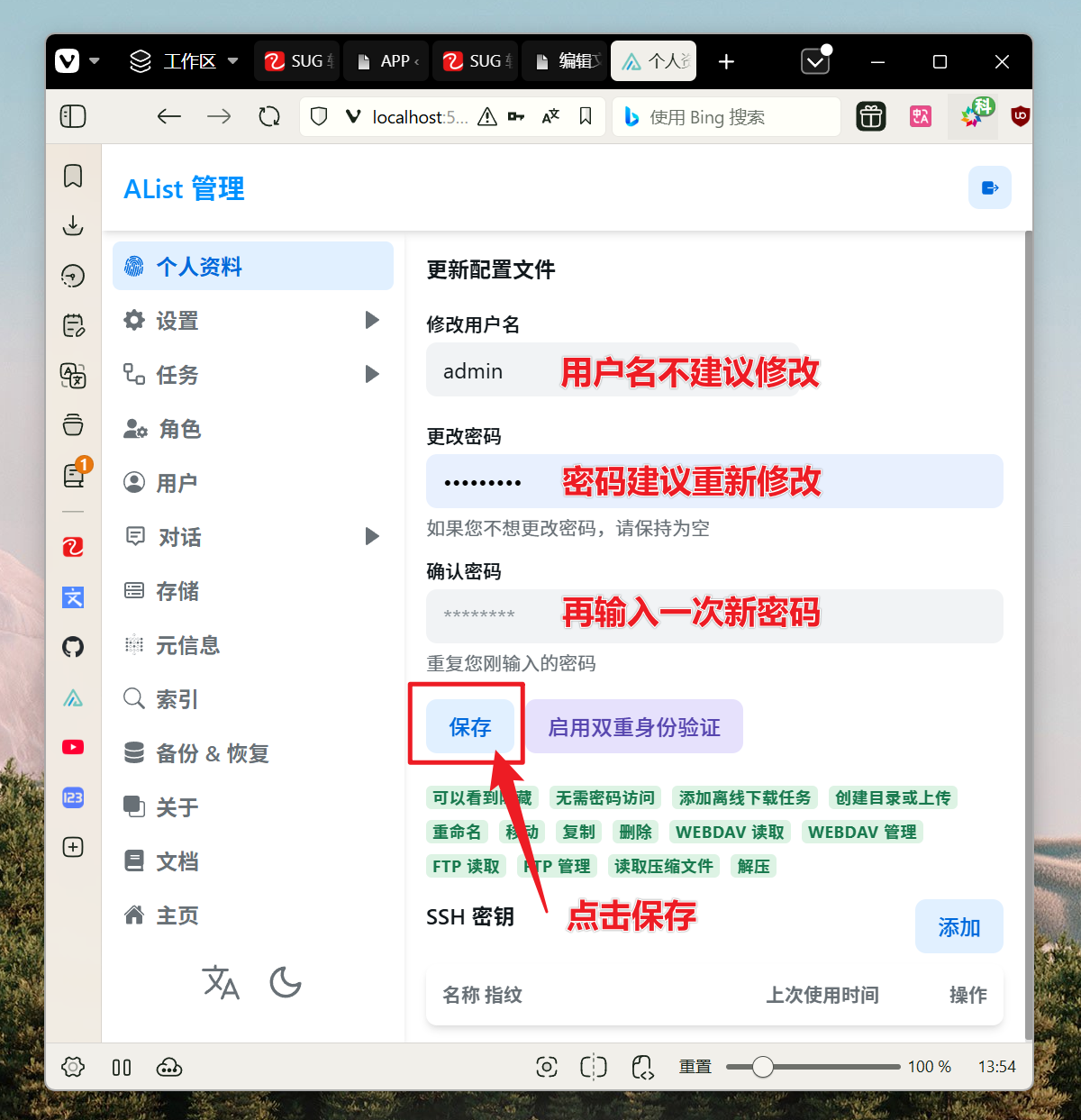Click the logout icon in the AList header
This screenshot has width=1081, height=1120.
tap(989, 187)
